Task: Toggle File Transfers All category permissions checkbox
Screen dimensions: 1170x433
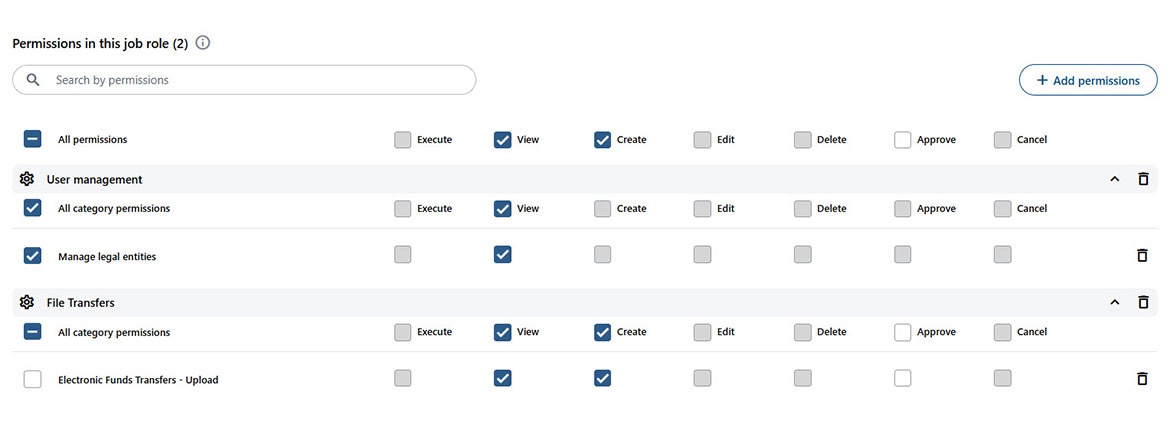Action: tap(32, 332)
